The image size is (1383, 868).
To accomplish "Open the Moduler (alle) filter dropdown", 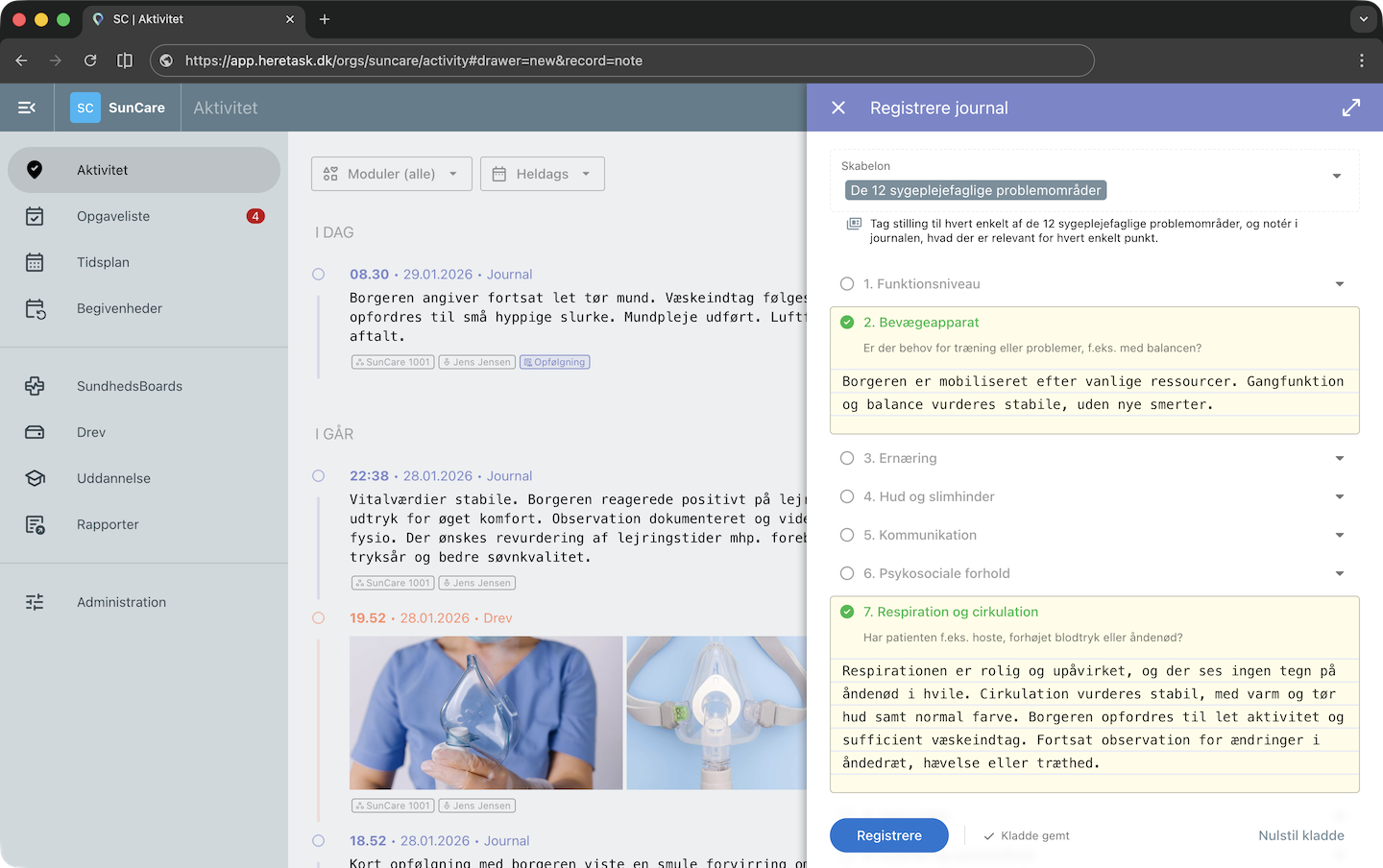I will click(391, 174).
